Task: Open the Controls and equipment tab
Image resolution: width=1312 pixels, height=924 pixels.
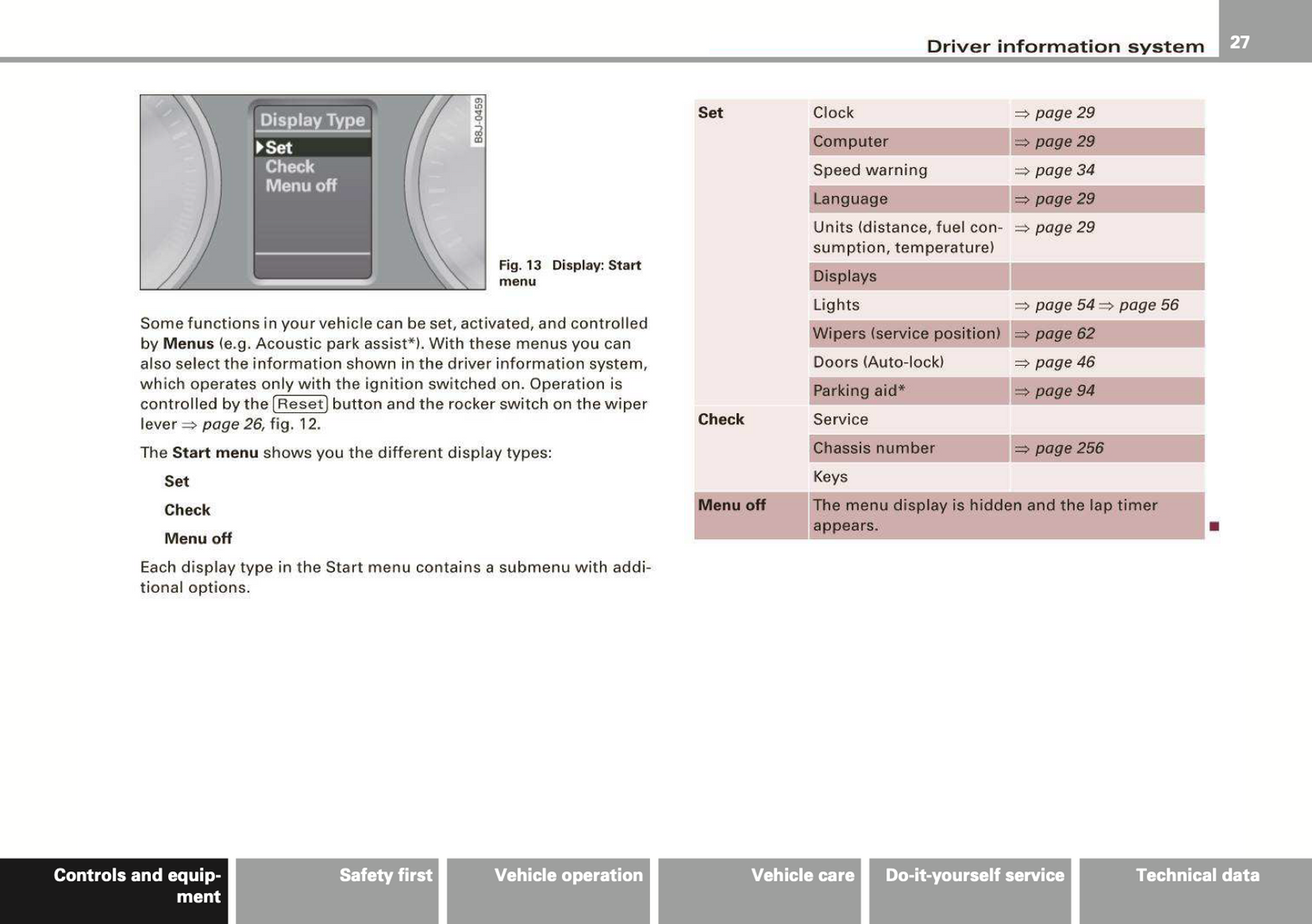Action: 114,890
